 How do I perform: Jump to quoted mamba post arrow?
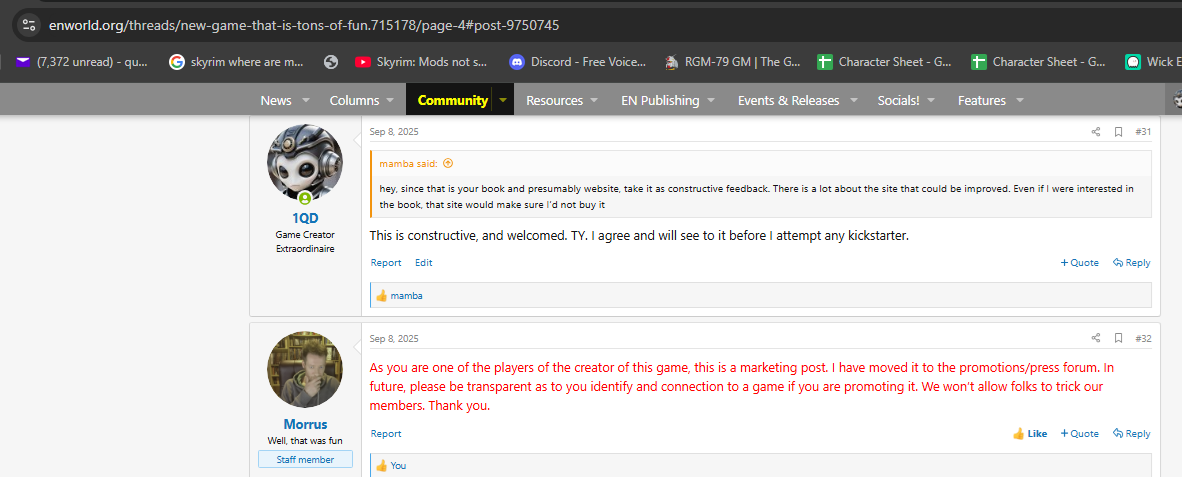click(x=448, y=163)
